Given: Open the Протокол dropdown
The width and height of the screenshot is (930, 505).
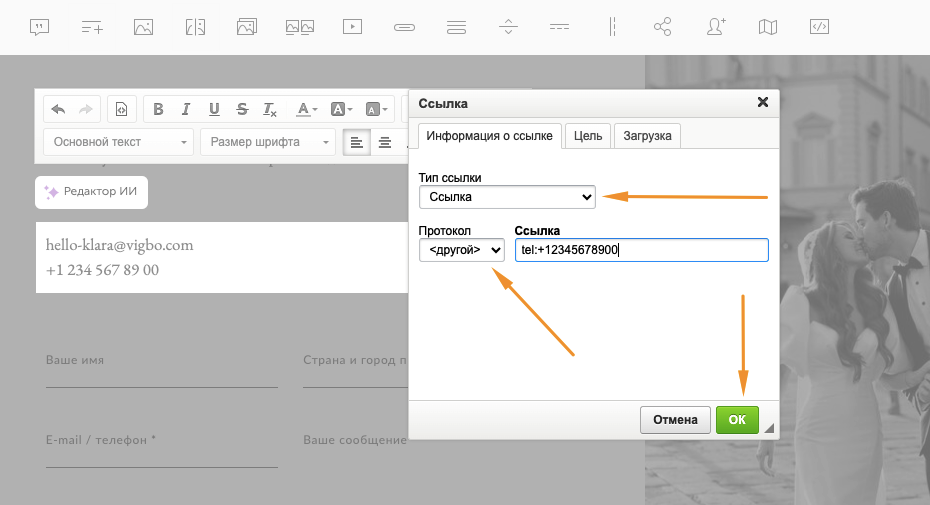Looking at the screenshot, I should (461, 250).
